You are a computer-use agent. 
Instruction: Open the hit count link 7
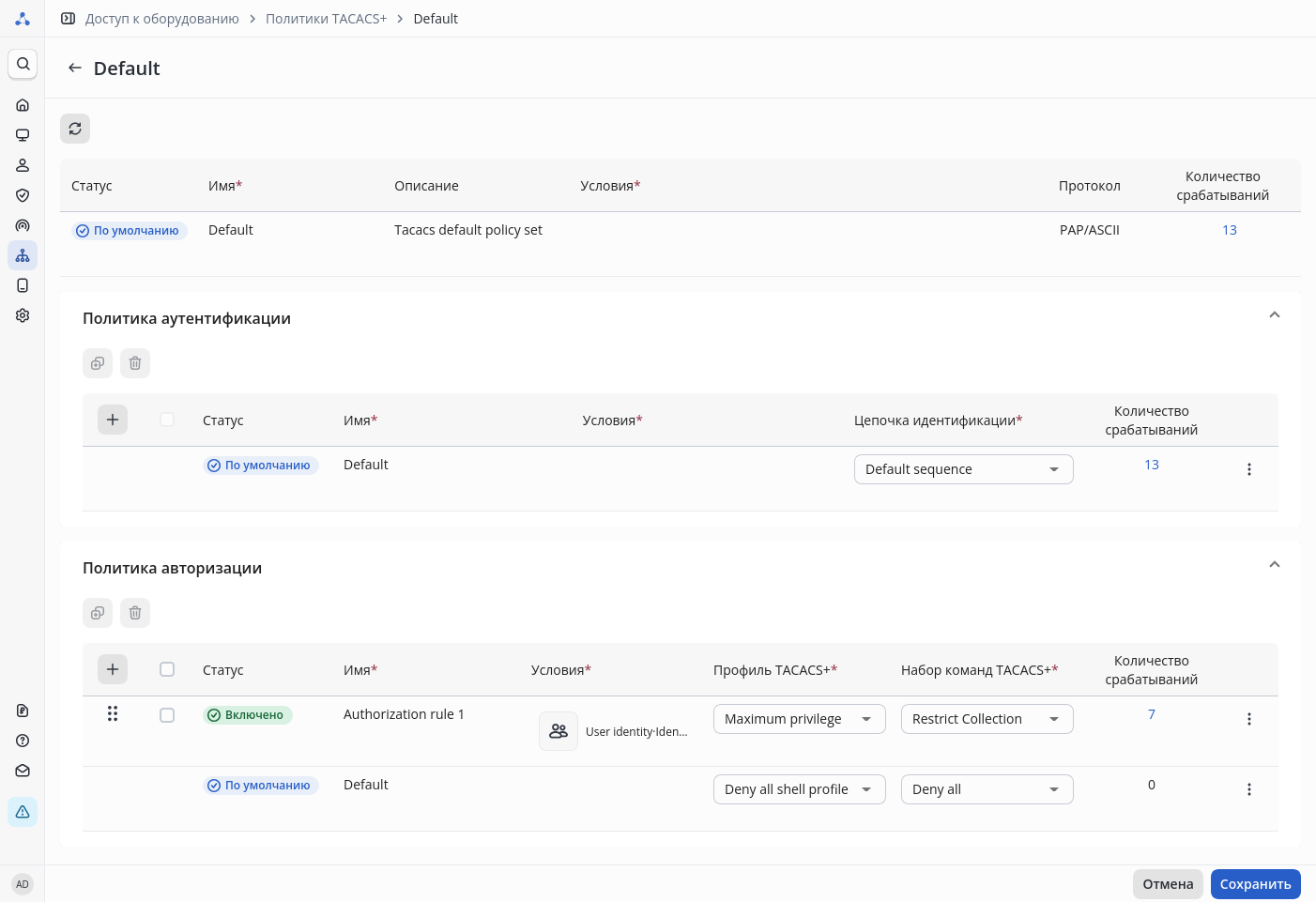[x=1152, y=714]
